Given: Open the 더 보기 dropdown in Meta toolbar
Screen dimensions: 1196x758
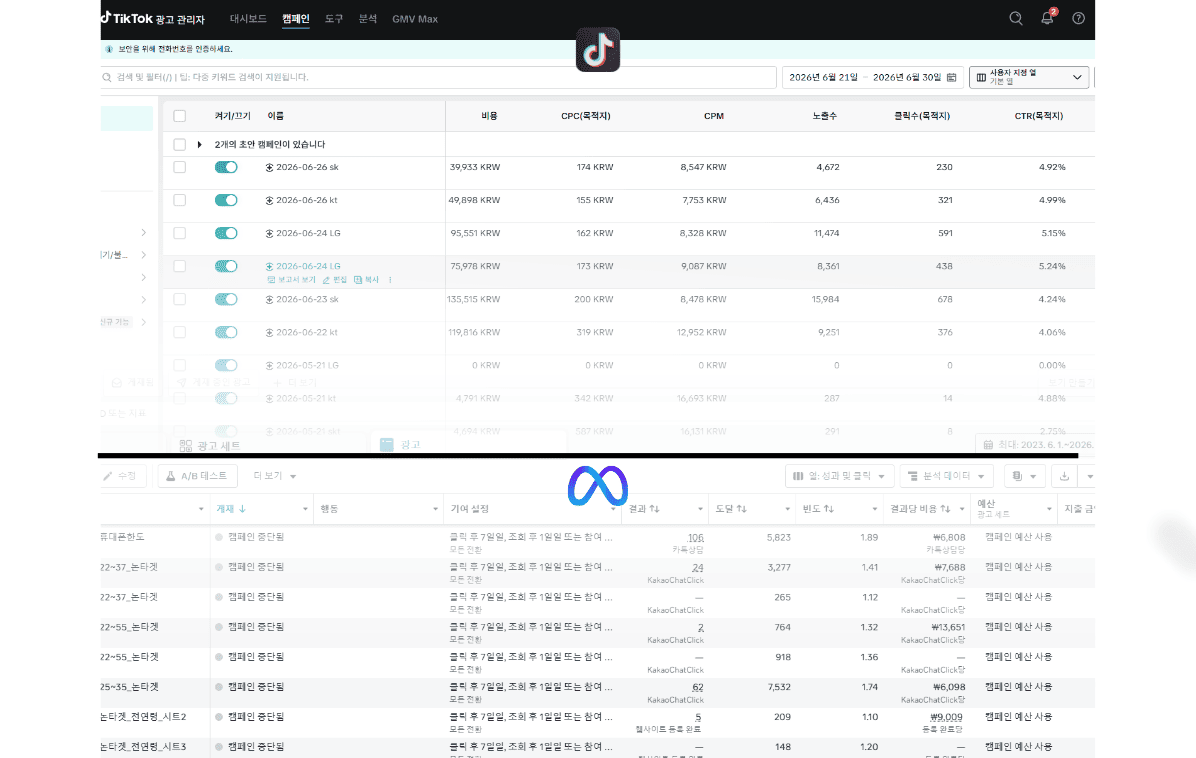Looking at the screenshot, I should 274,476.
